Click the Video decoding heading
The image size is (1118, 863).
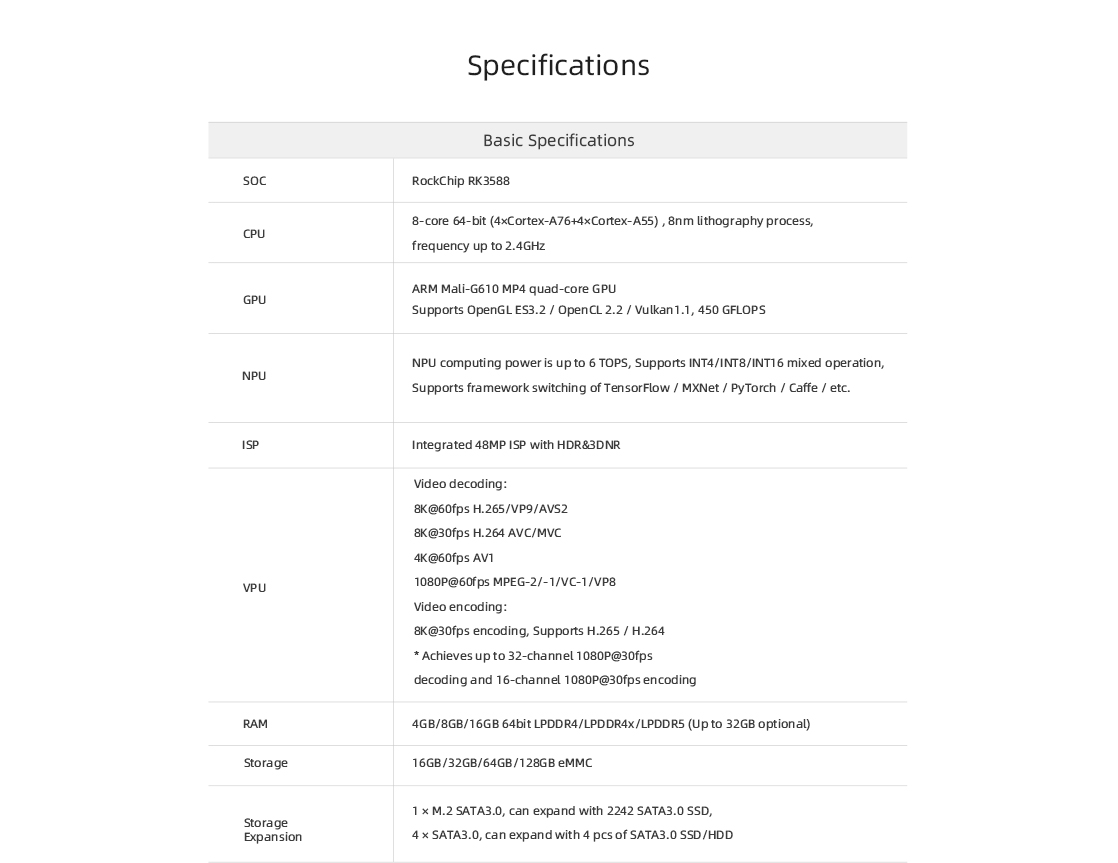460,484
